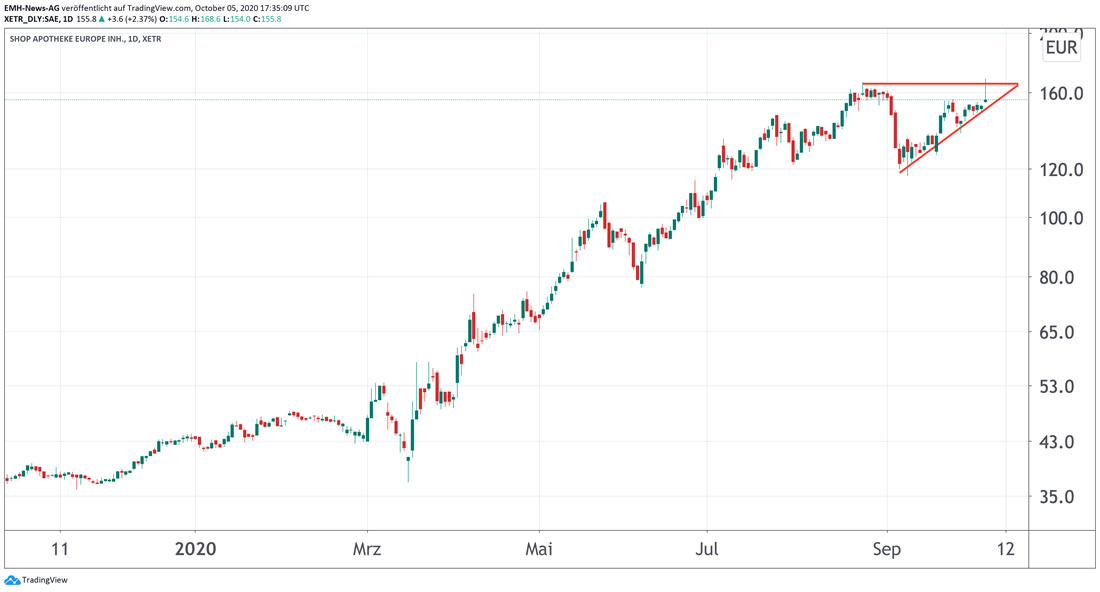
Task: Click the Sep month marker on time axis
Action: [x=886, y=549]
